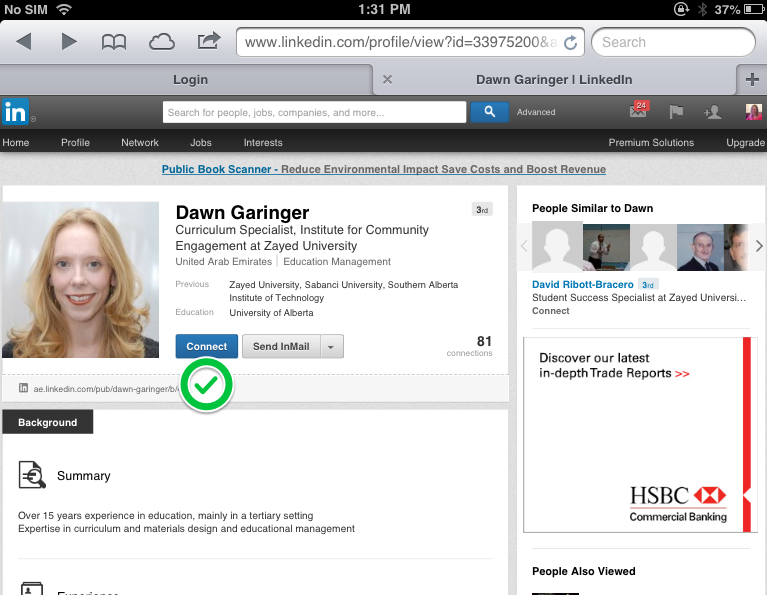Open account profile photo menu
The width and height of the screenshot is (767, 595).
(x=753, y=112)
